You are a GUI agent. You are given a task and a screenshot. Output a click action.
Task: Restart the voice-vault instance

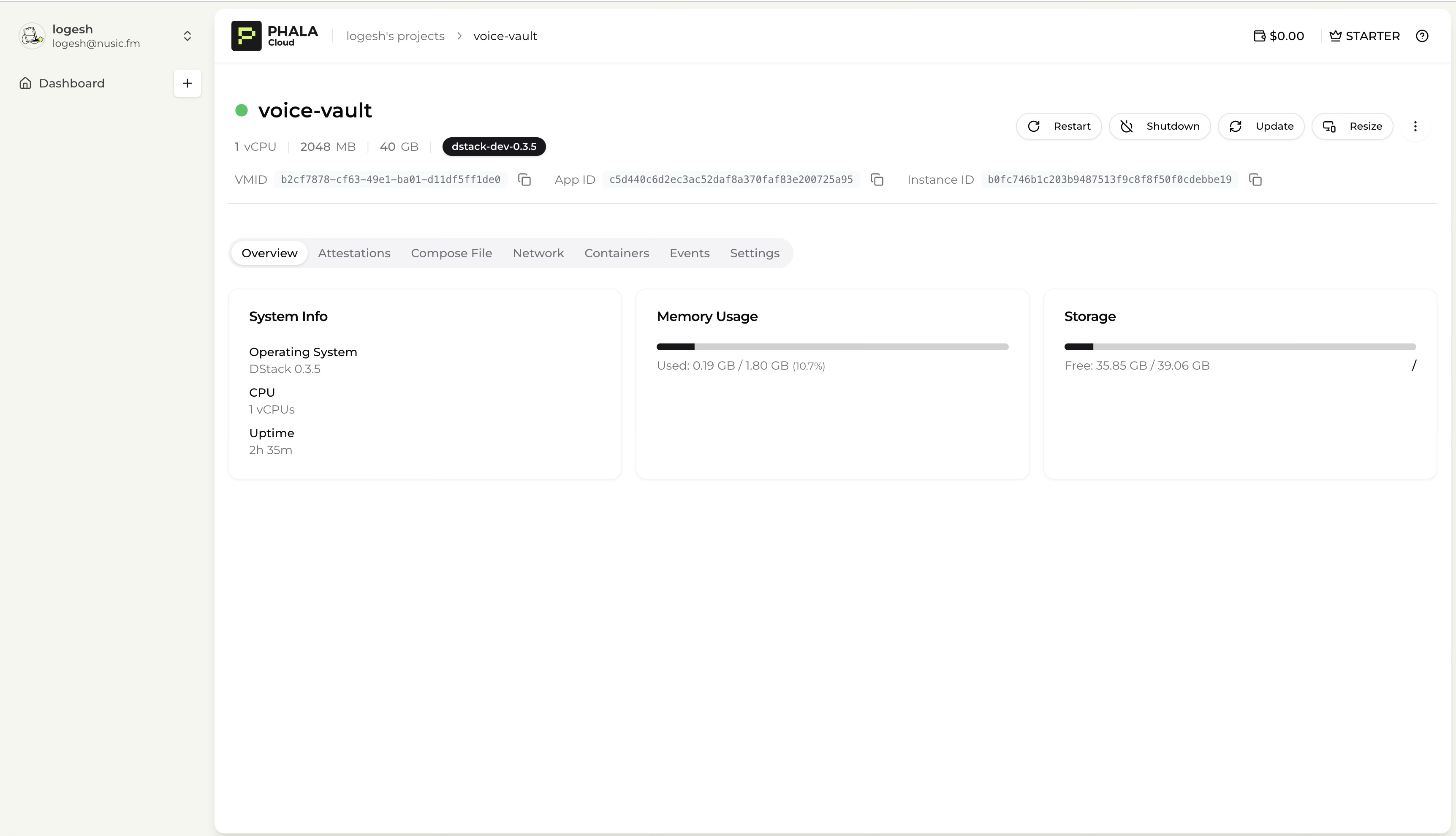pos(1058,126)
